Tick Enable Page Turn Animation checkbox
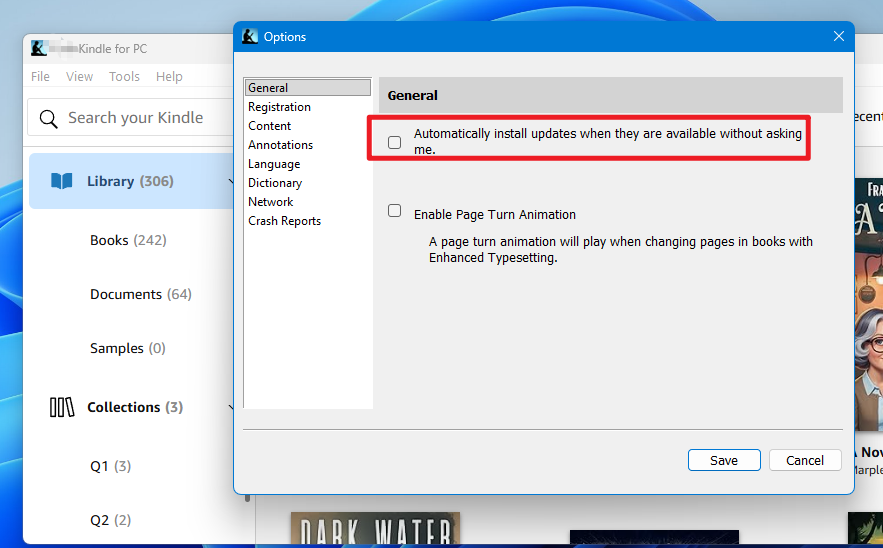 (x=395, y=211)
